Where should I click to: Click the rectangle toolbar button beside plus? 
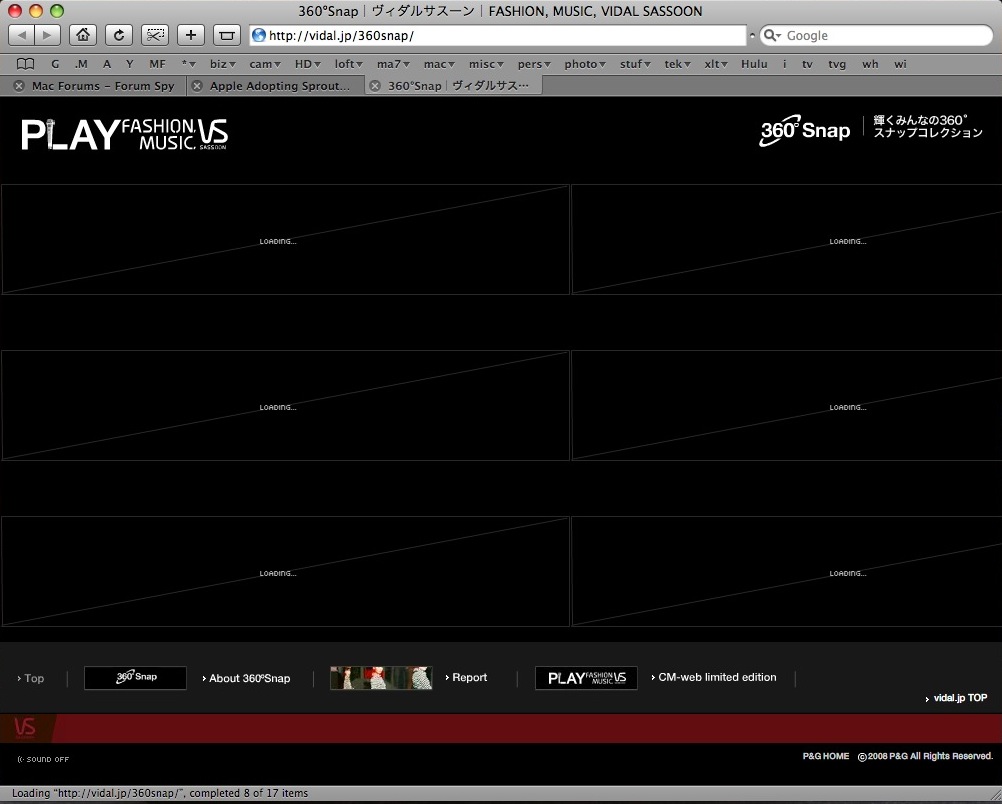226,35
